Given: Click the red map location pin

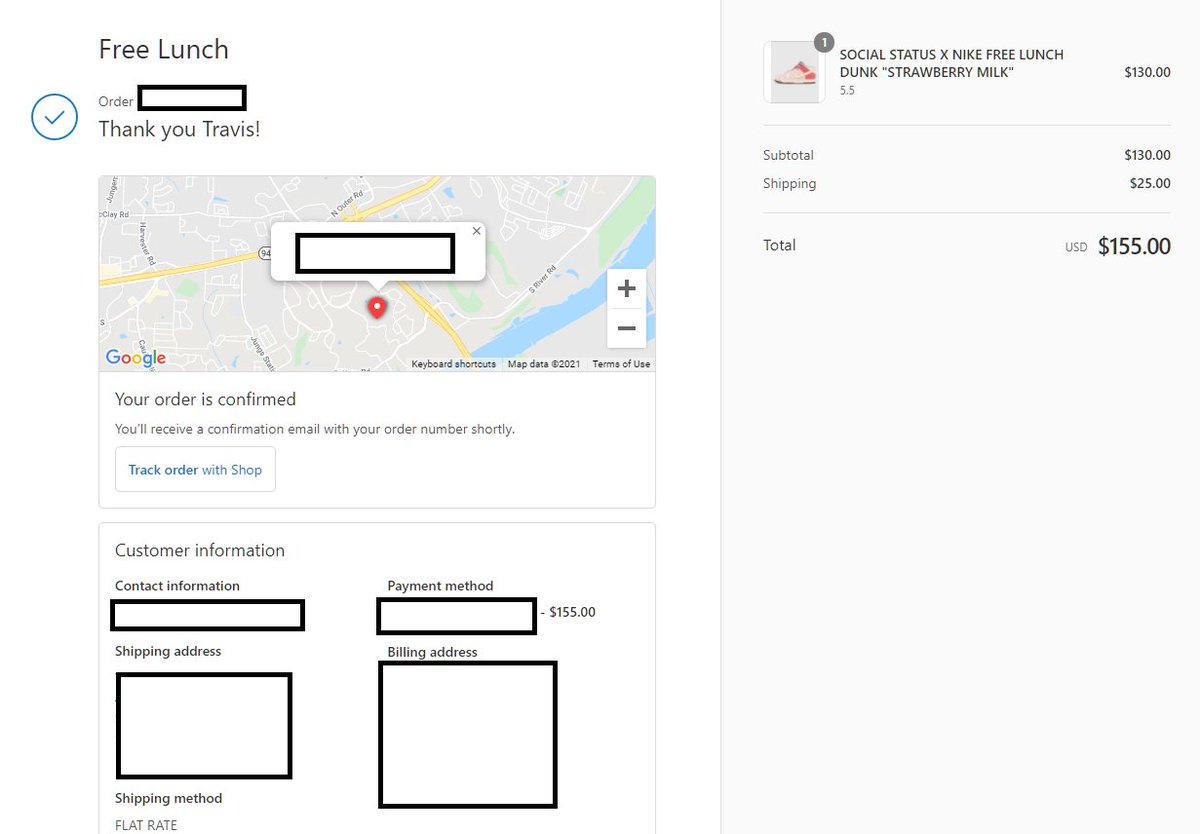Looking at the screenshot, I should point(377,308).
